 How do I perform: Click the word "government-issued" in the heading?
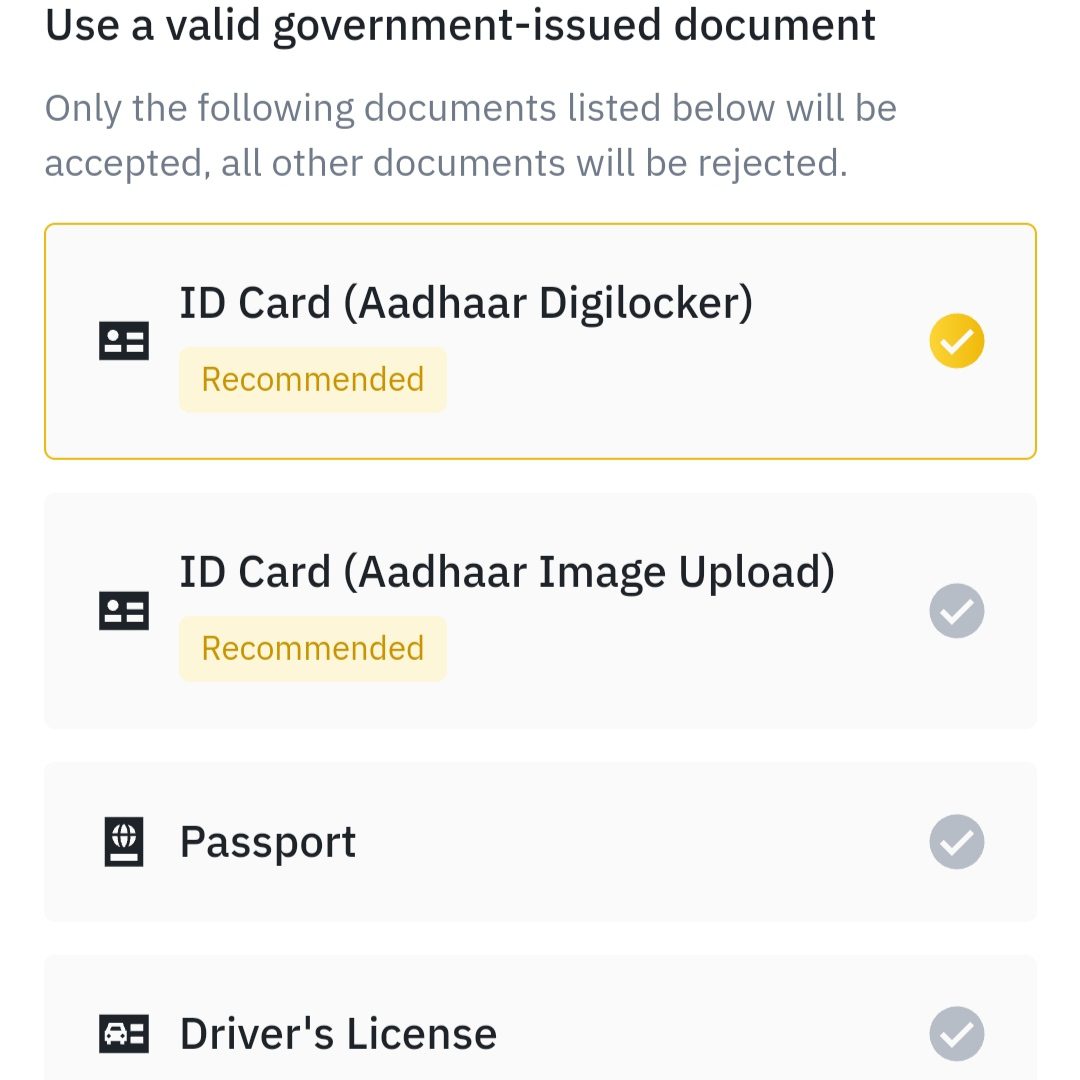(467, 27)
